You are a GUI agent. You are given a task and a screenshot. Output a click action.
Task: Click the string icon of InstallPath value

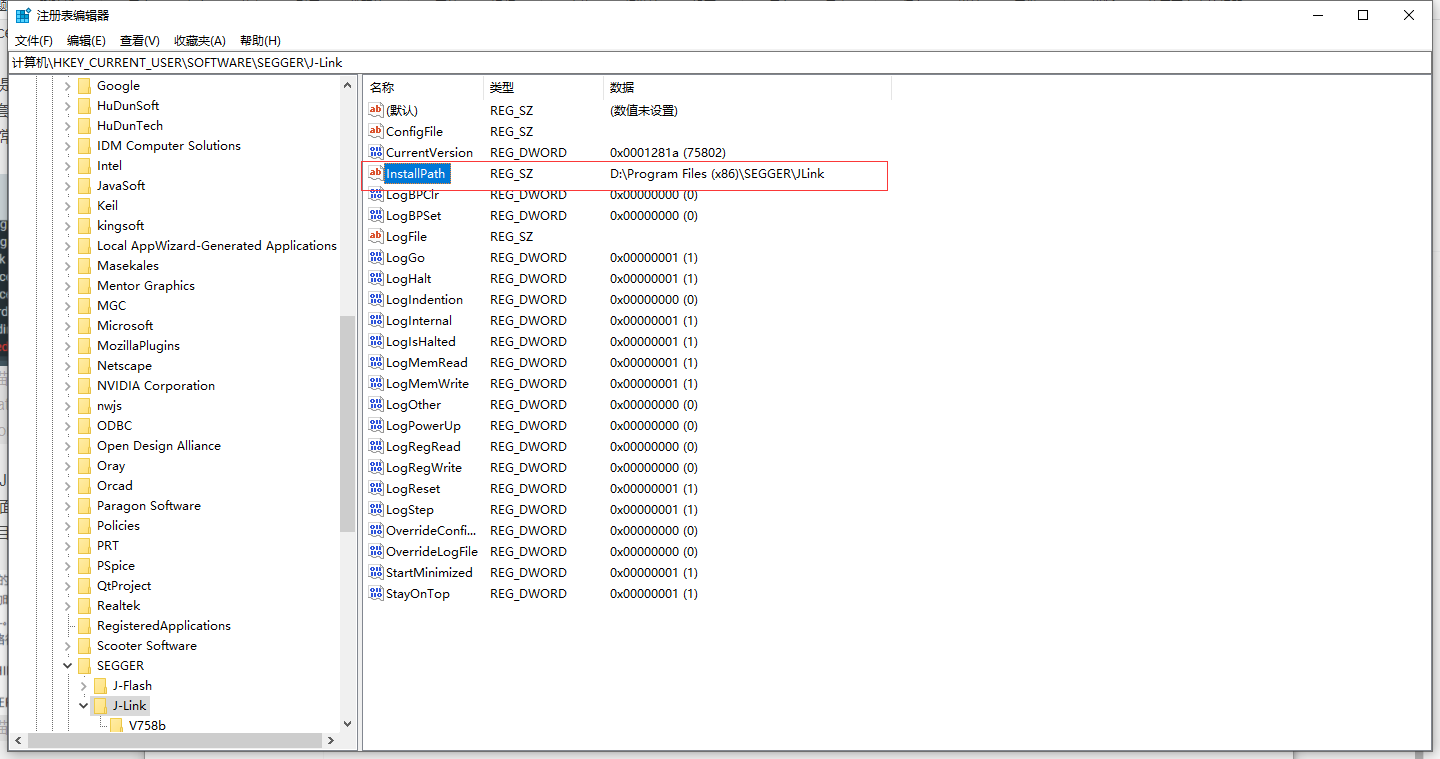[x=376, y=173]
